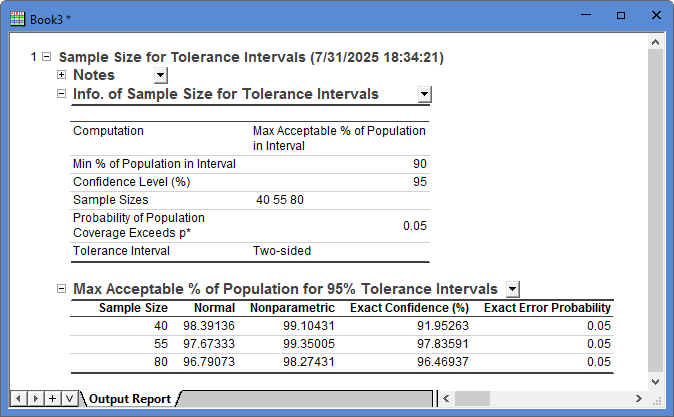Viewport: 674px width, 417px height.
Task: Click the Nonparametric column header
Action: [292, 308]
